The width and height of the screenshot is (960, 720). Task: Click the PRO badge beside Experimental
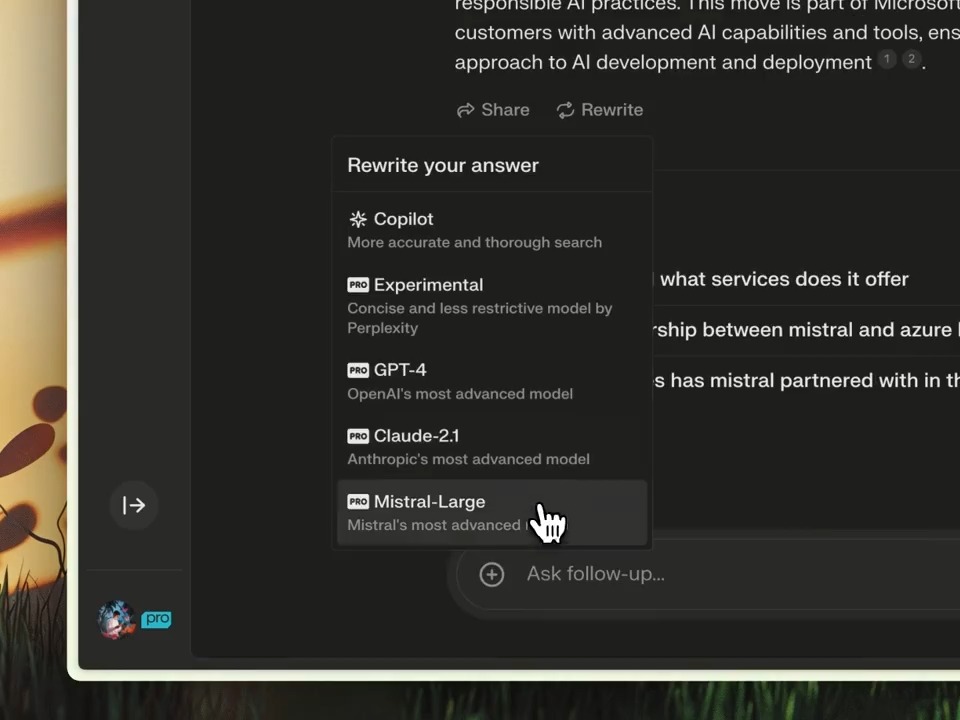(x=358, y=285)
